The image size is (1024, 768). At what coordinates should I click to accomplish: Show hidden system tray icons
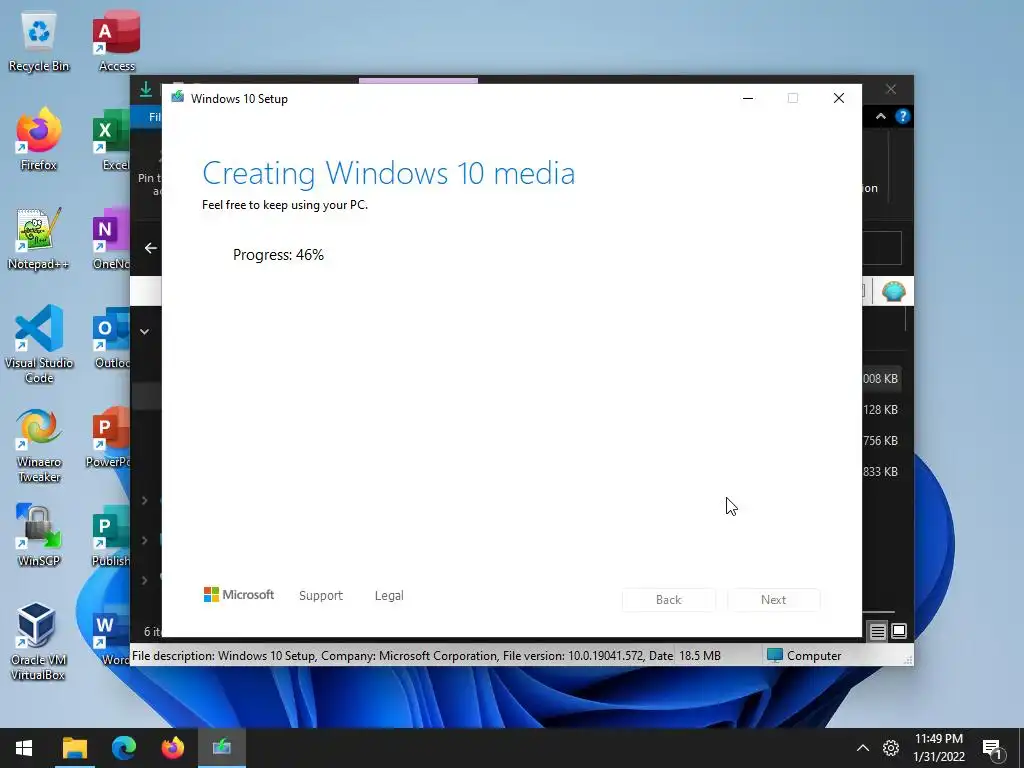click(x=863, y=748)
